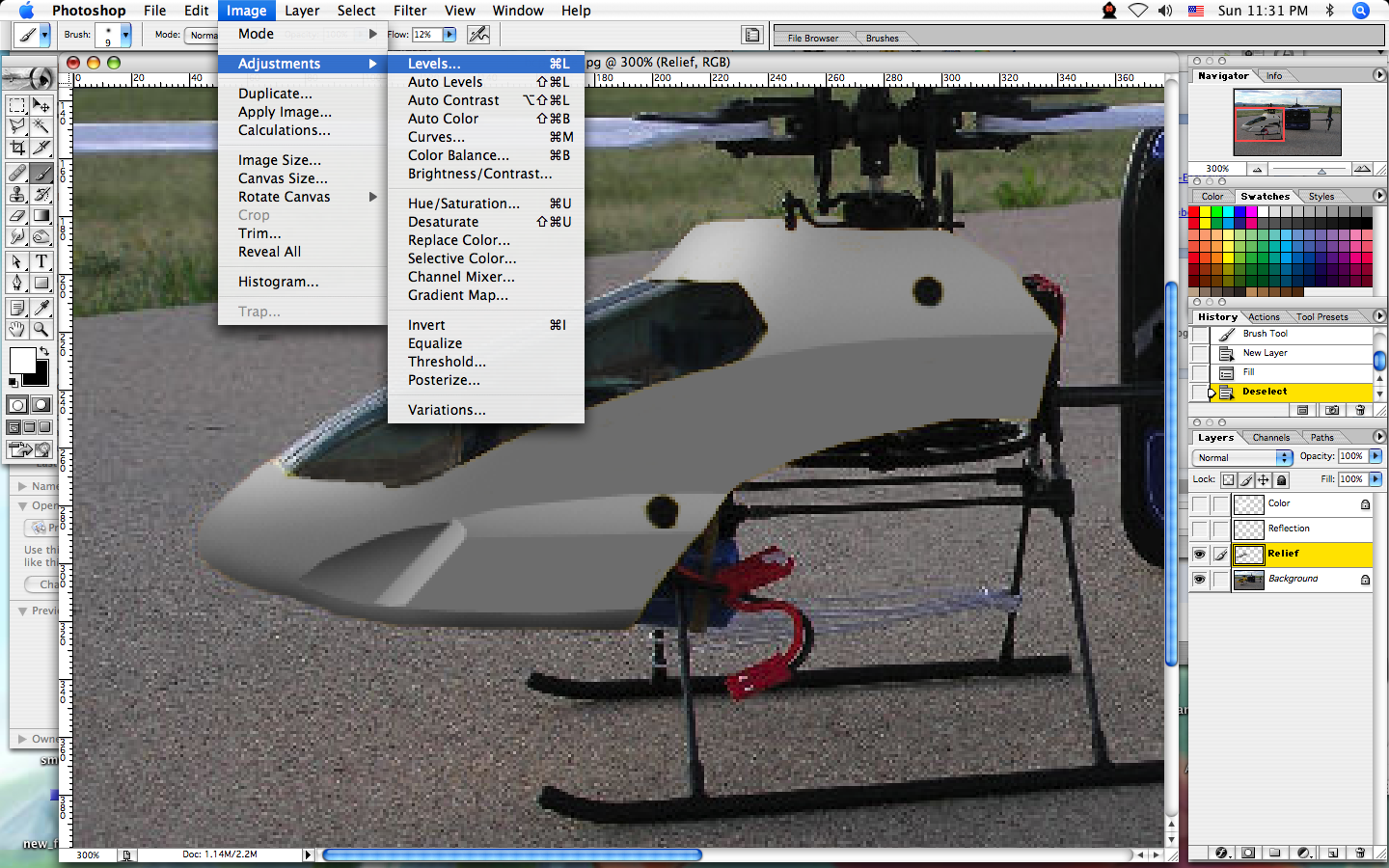The width and height of the screenshot is (1389, 868).
Task: Select the Slice tool
Action: pyautogui.click(x=41, y=148)
